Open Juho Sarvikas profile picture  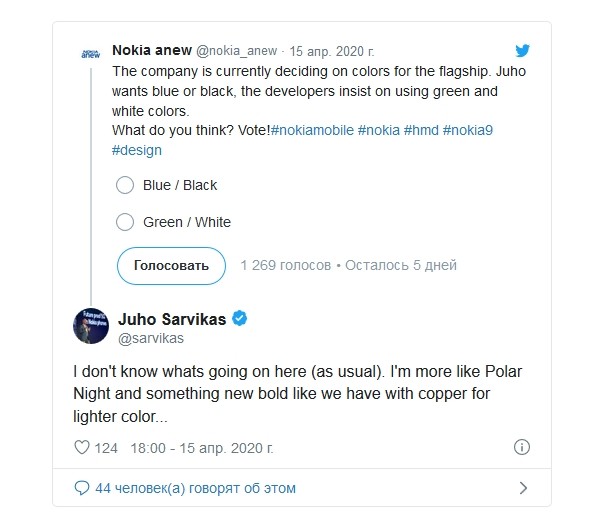[x=91, y=326]
